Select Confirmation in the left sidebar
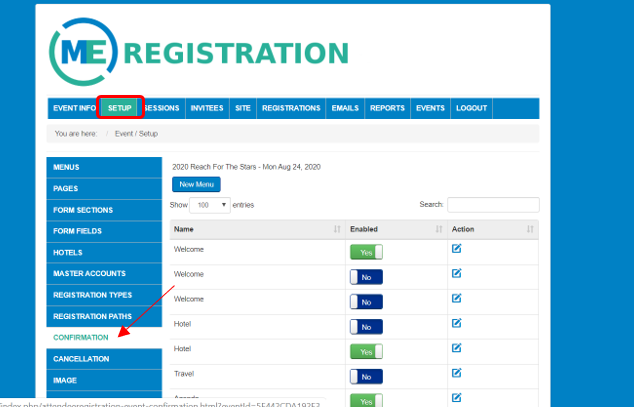 [x=81, y=337]
